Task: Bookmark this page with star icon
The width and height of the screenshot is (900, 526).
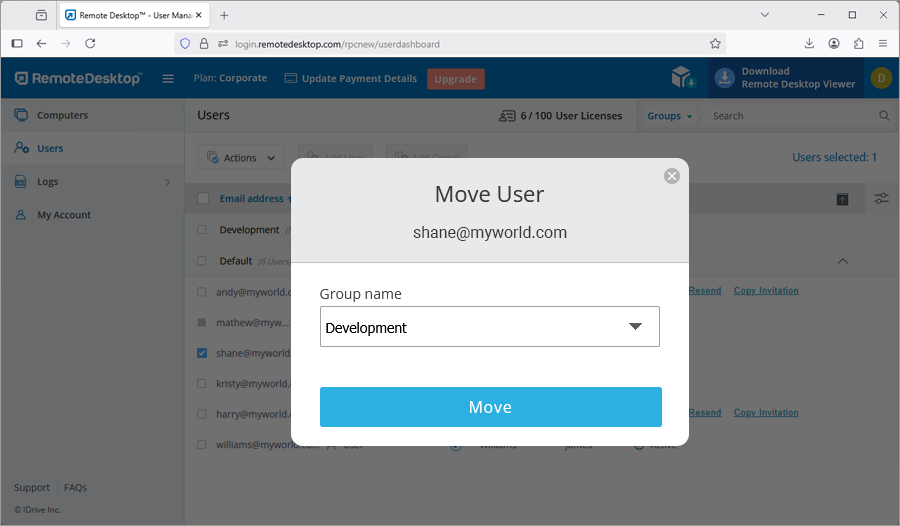Action: pos(715,44)
